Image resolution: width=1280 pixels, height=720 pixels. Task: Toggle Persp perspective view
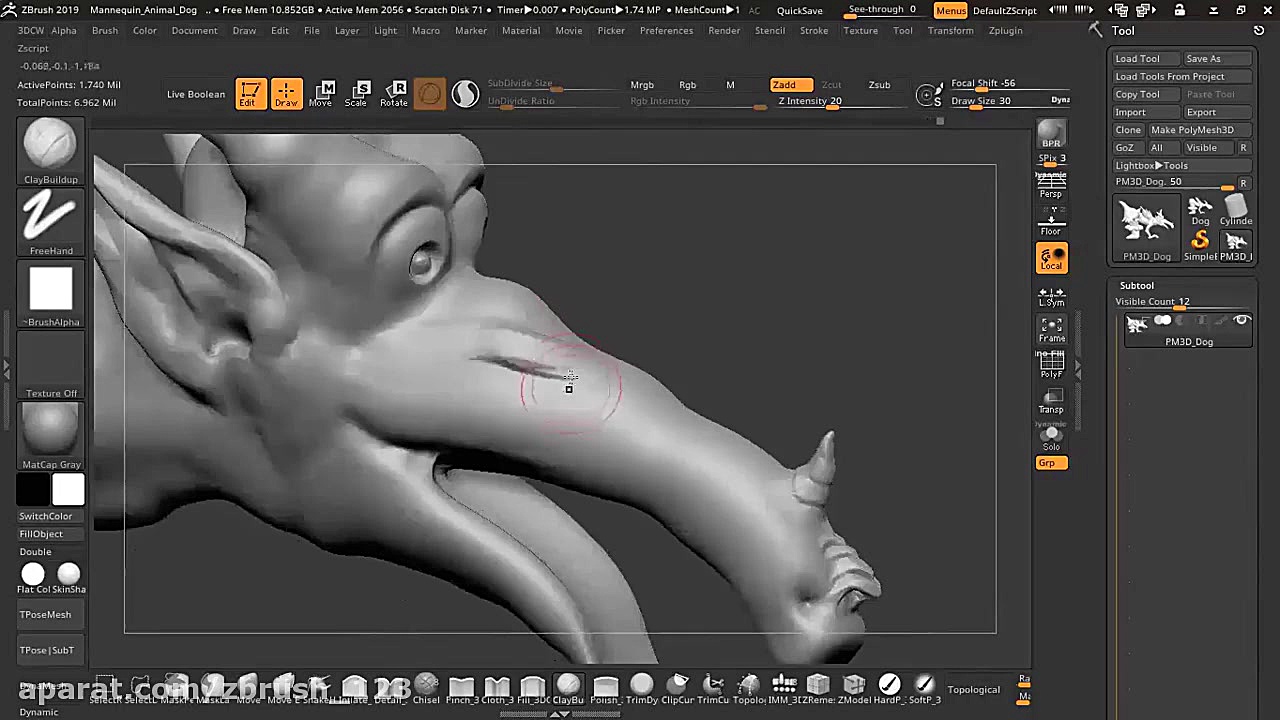[x=1051, y=187]
